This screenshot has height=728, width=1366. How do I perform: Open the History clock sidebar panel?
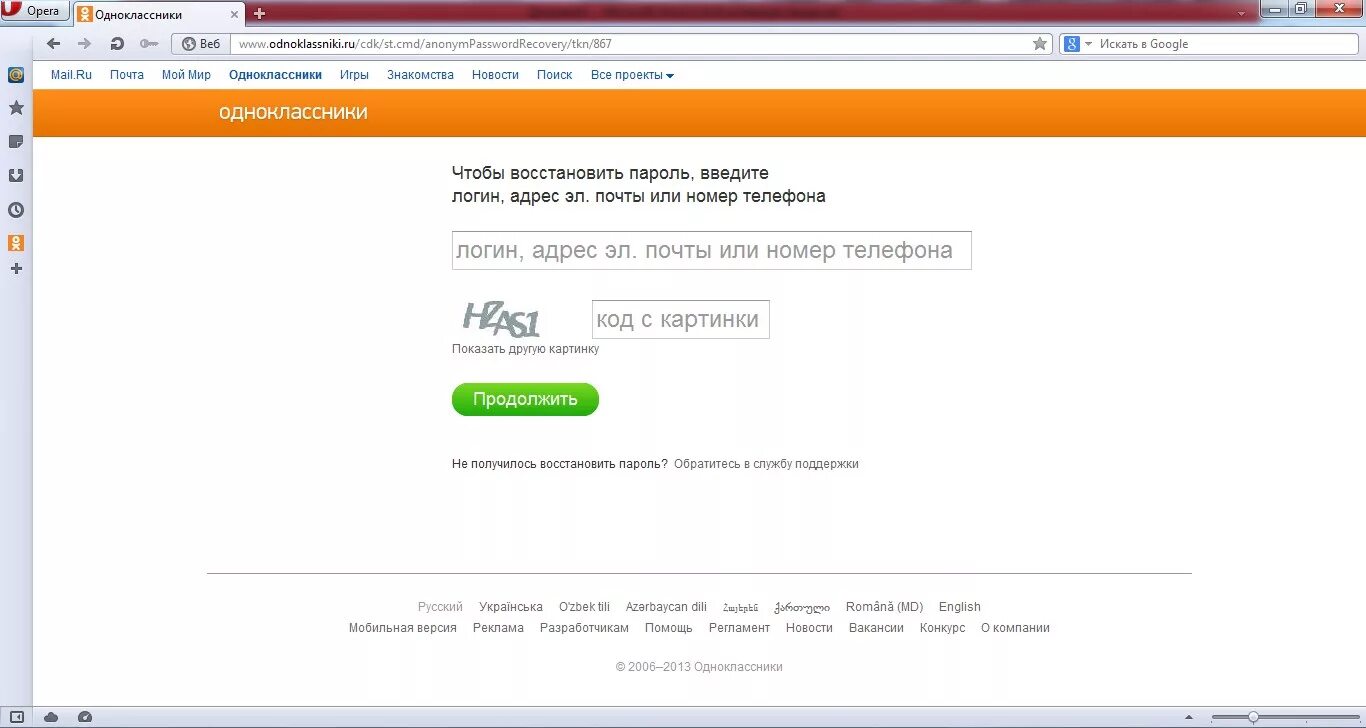pyautogui.click(x=16, y=210)
